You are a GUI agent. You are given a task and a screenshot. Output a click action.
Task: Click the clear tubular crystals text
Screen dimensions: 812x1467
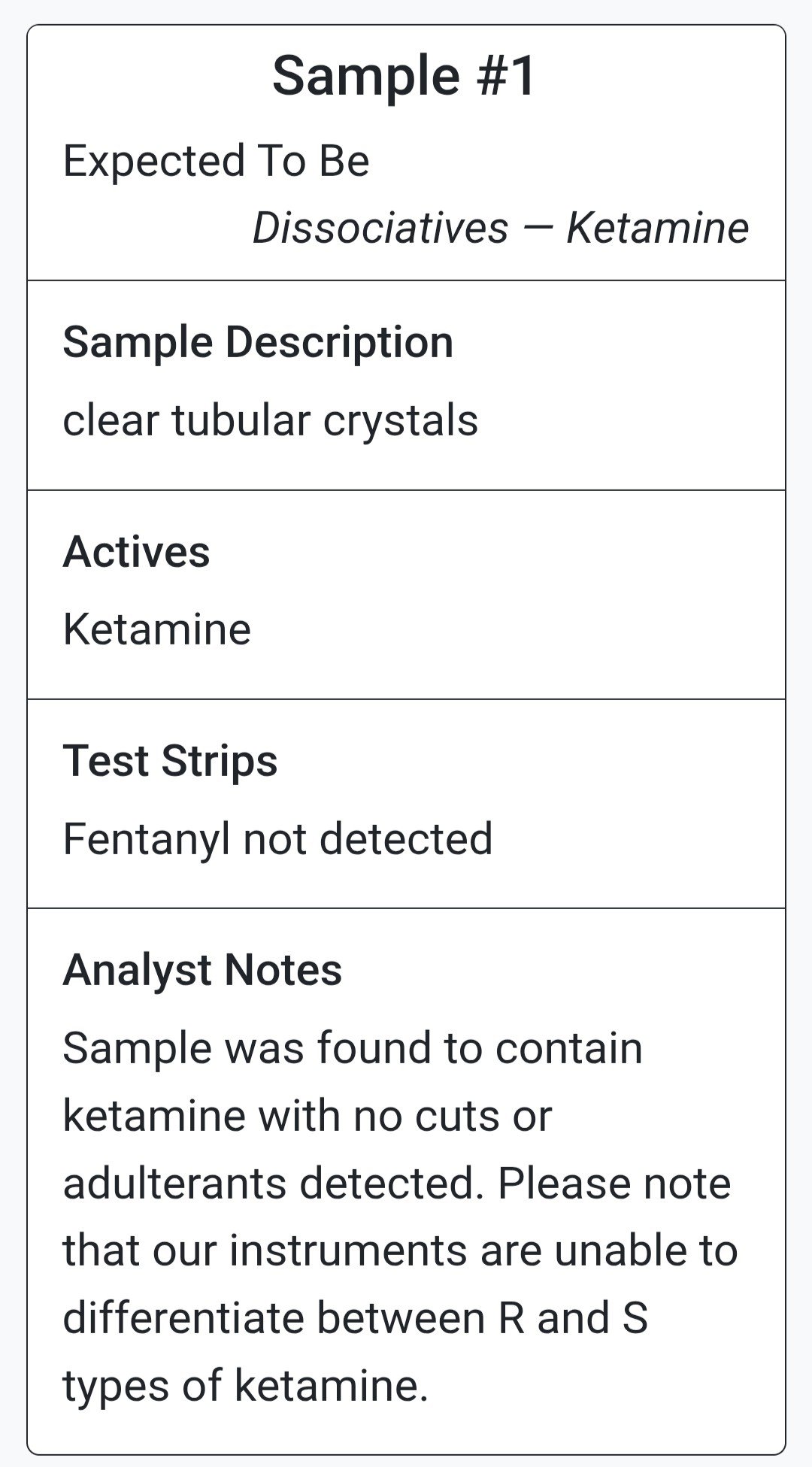[271, 420]
